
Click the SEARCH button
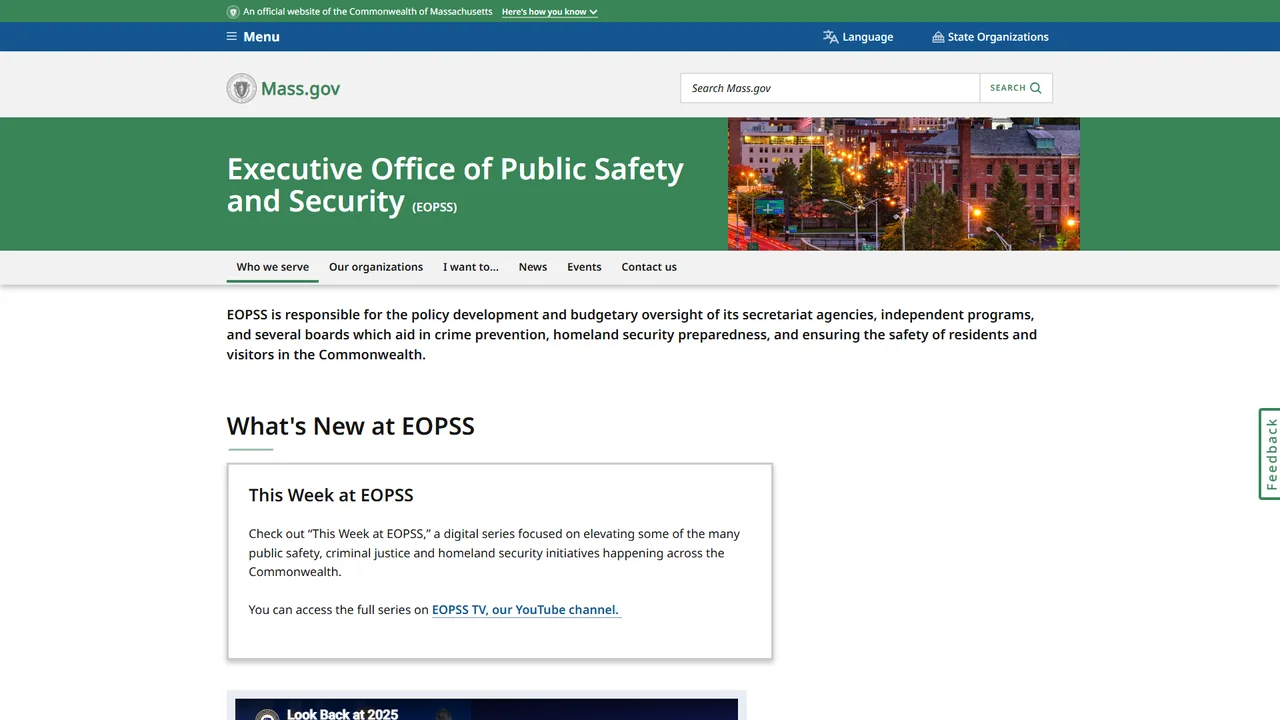point(1016,88)
